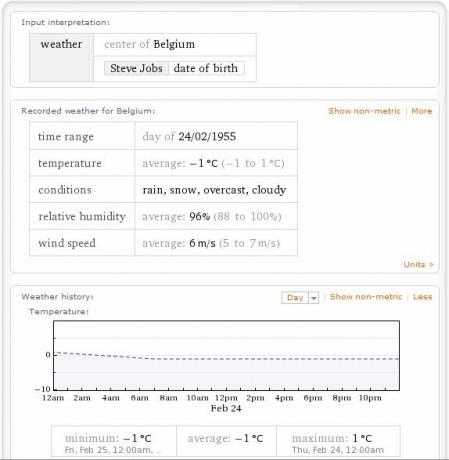Click the weather label cell

tap(61, 57)
